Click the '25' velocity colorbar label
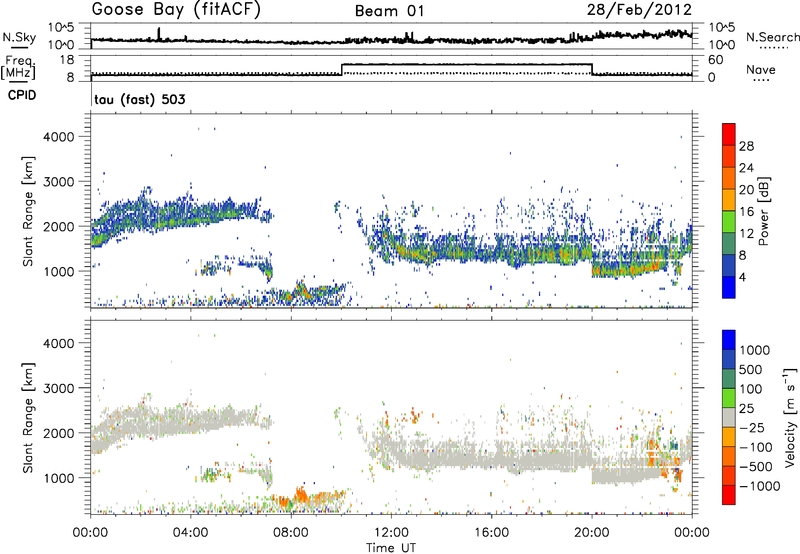The width and height of the screenshot is (800, 554). 746,409
